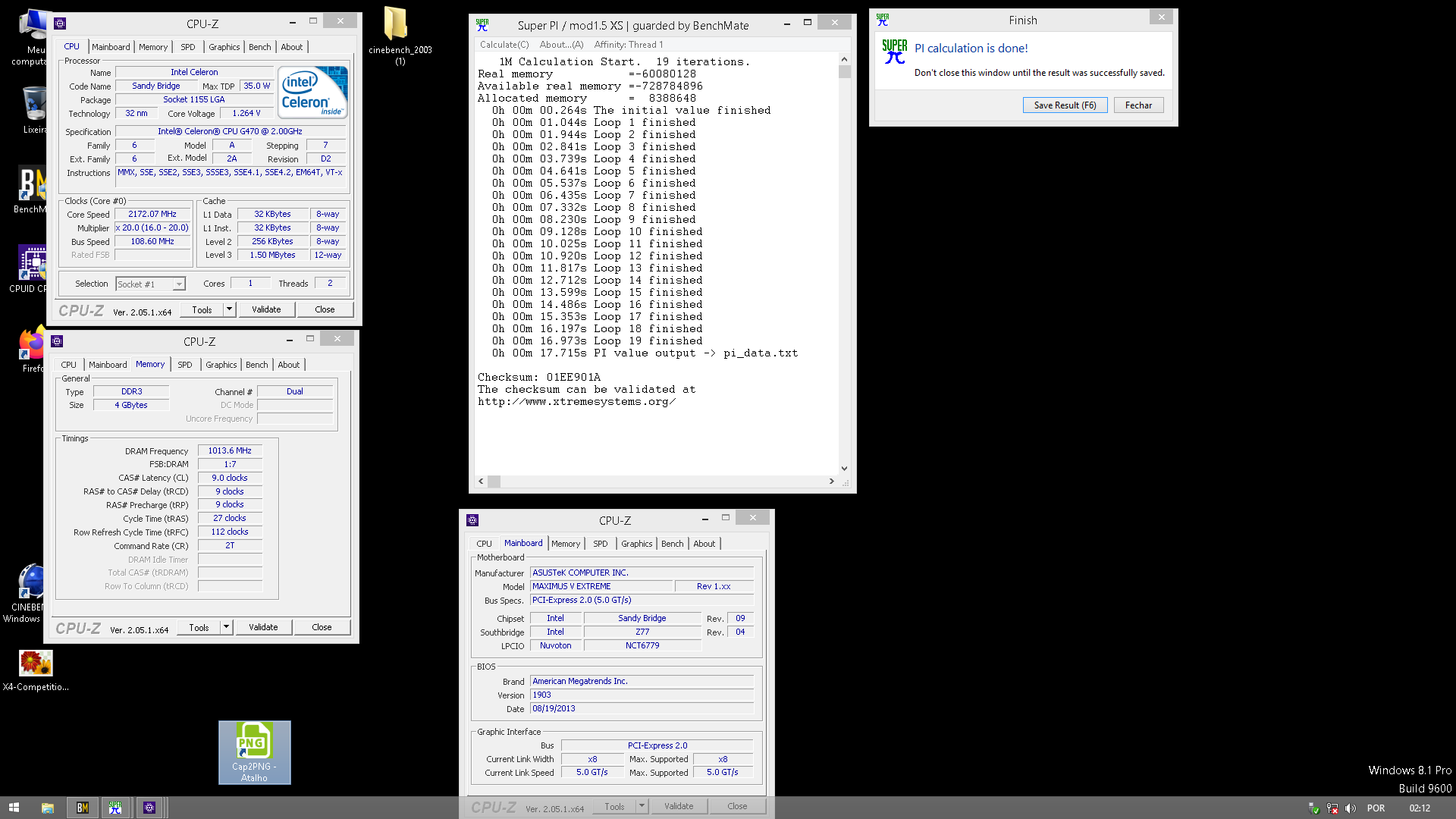
Task: Switch to Super PI in the taskbar
Action: [x=115, y=808]
